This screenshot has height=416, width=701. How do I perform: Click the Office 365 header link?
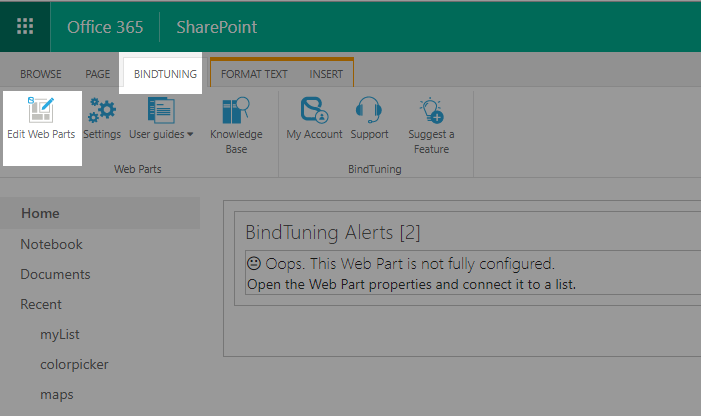click(x=105, y=27)
